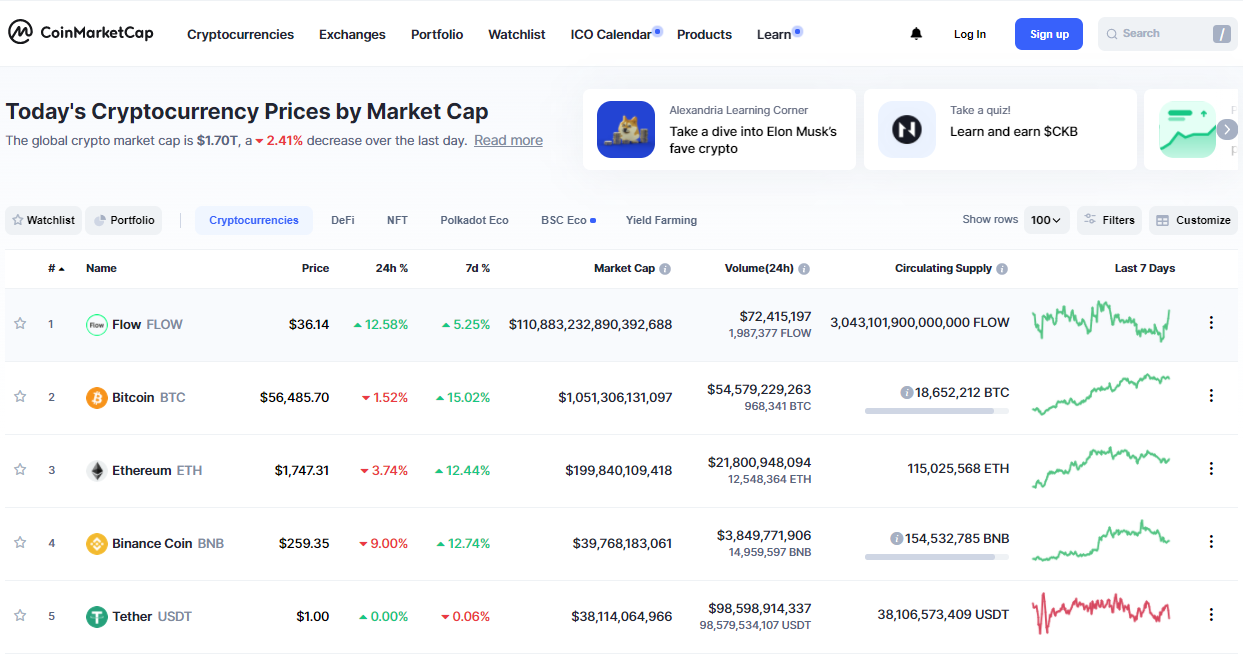Click the Bitcoin coin icon

coord(96,397)
